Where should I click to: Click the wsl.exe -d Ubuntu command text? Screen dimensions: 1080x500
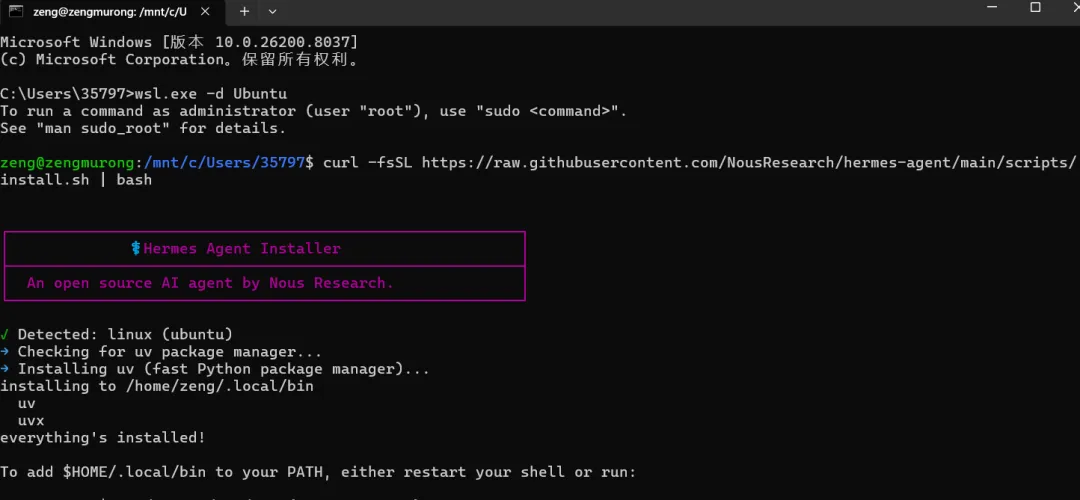pos(211,94)
